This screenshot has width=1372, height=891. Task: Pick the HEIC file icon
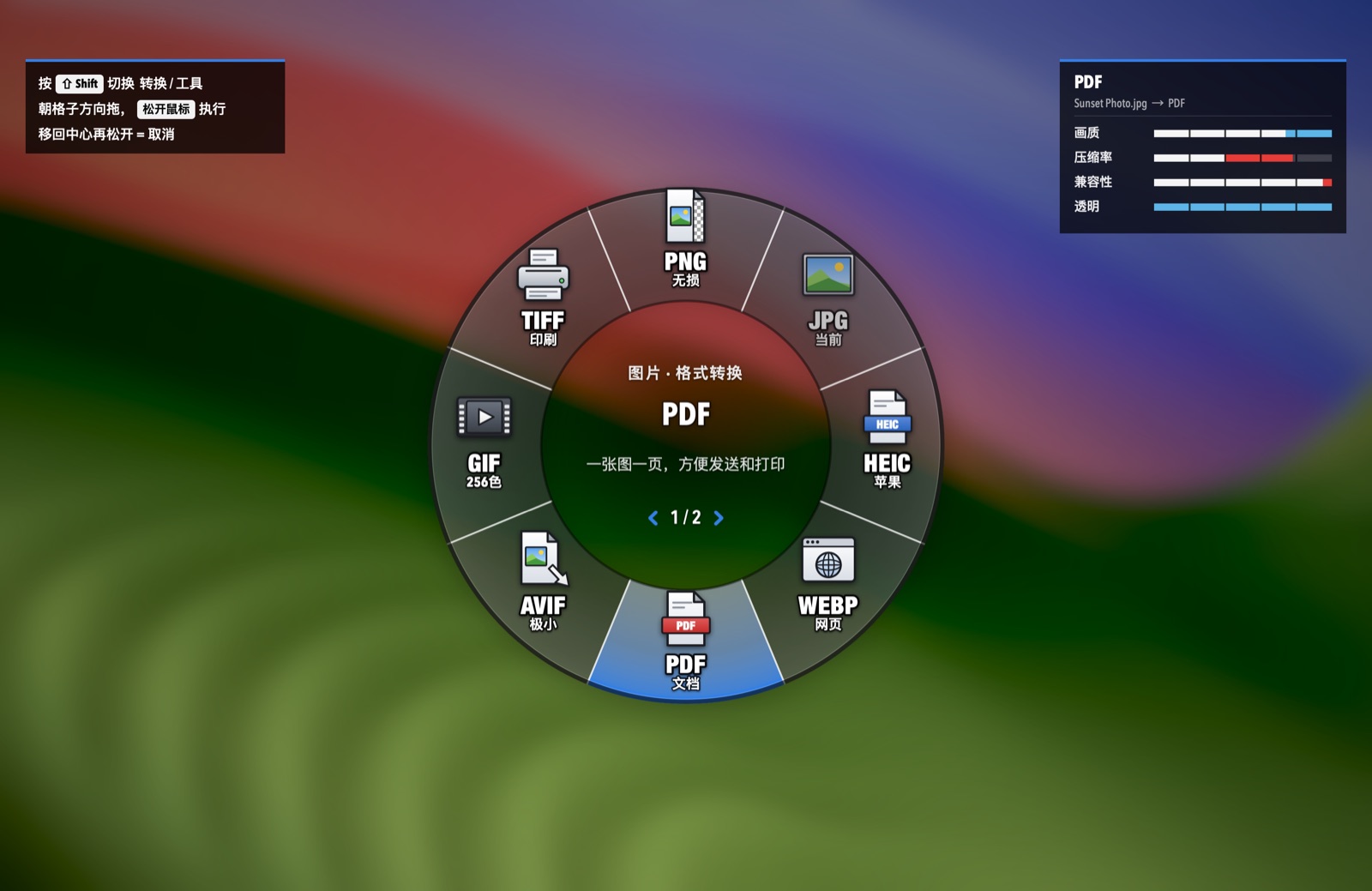click(887, 417)
